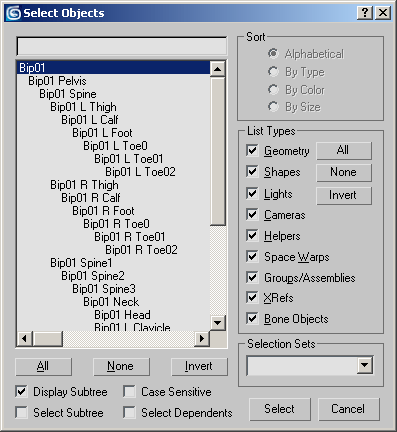Uncheck Geometry list type
This screenshot has height=432, width=397.
(x=253, y=151)
